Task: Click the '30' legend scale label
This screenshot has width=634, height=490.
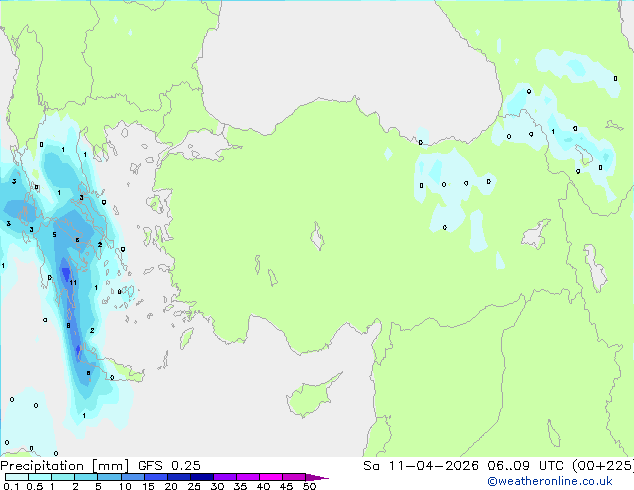Action: [217, 486]
